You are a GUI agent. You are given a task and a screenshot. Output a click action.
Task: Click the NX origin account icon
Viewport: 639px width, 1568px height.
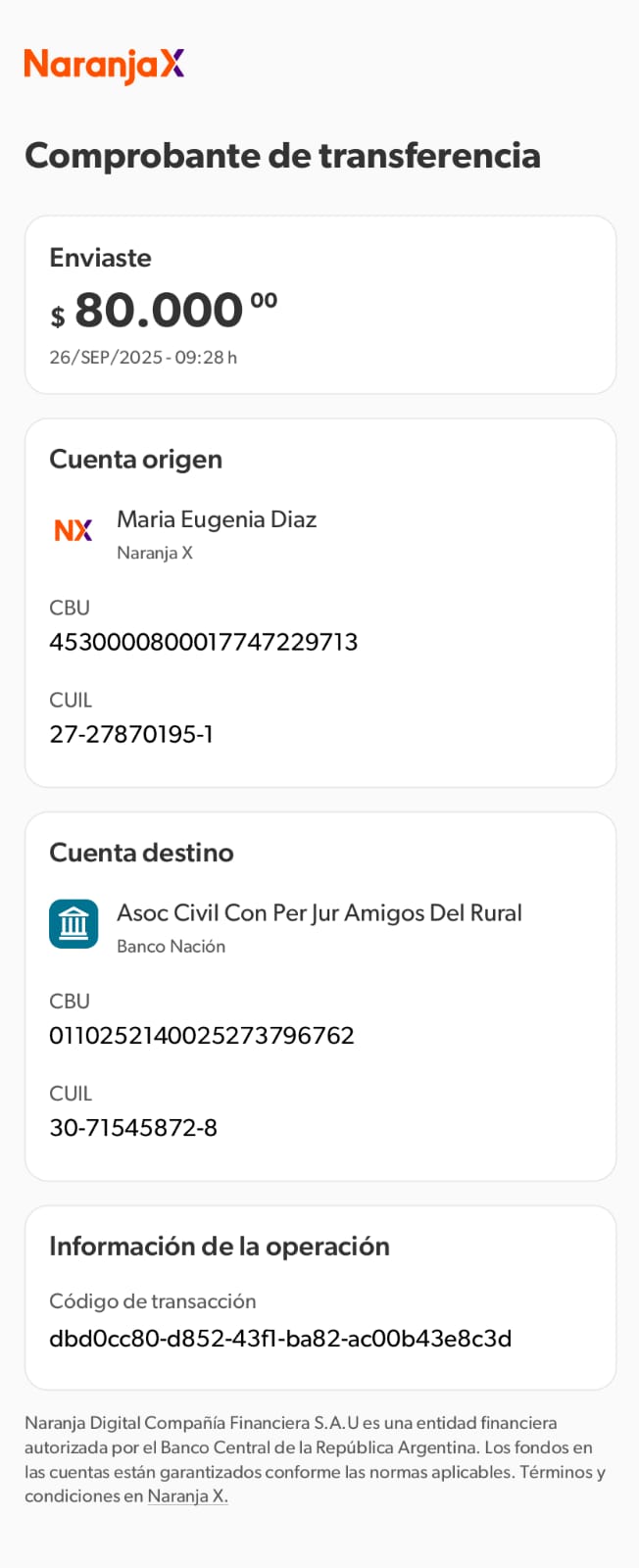74,530
